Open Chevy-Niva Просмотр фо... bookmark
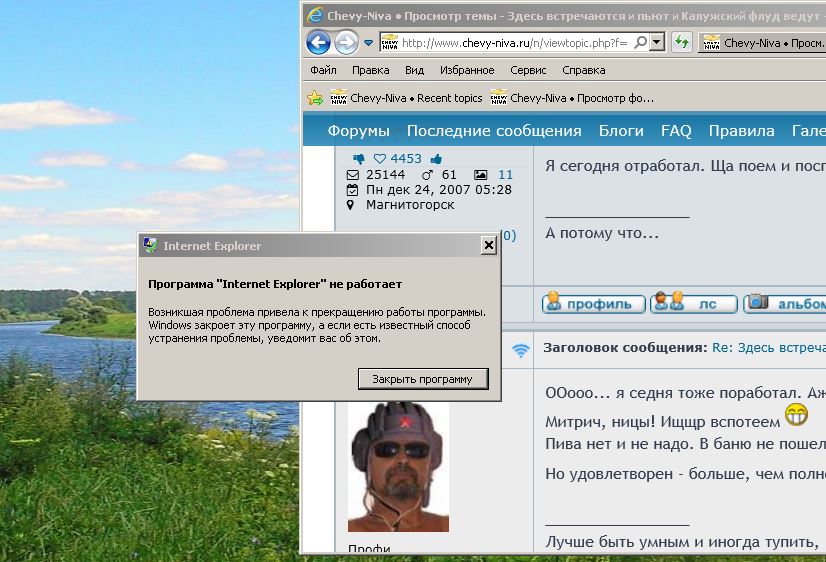Image resolution: width=826 pixels, height=562 pixels. tap(572, 98)
